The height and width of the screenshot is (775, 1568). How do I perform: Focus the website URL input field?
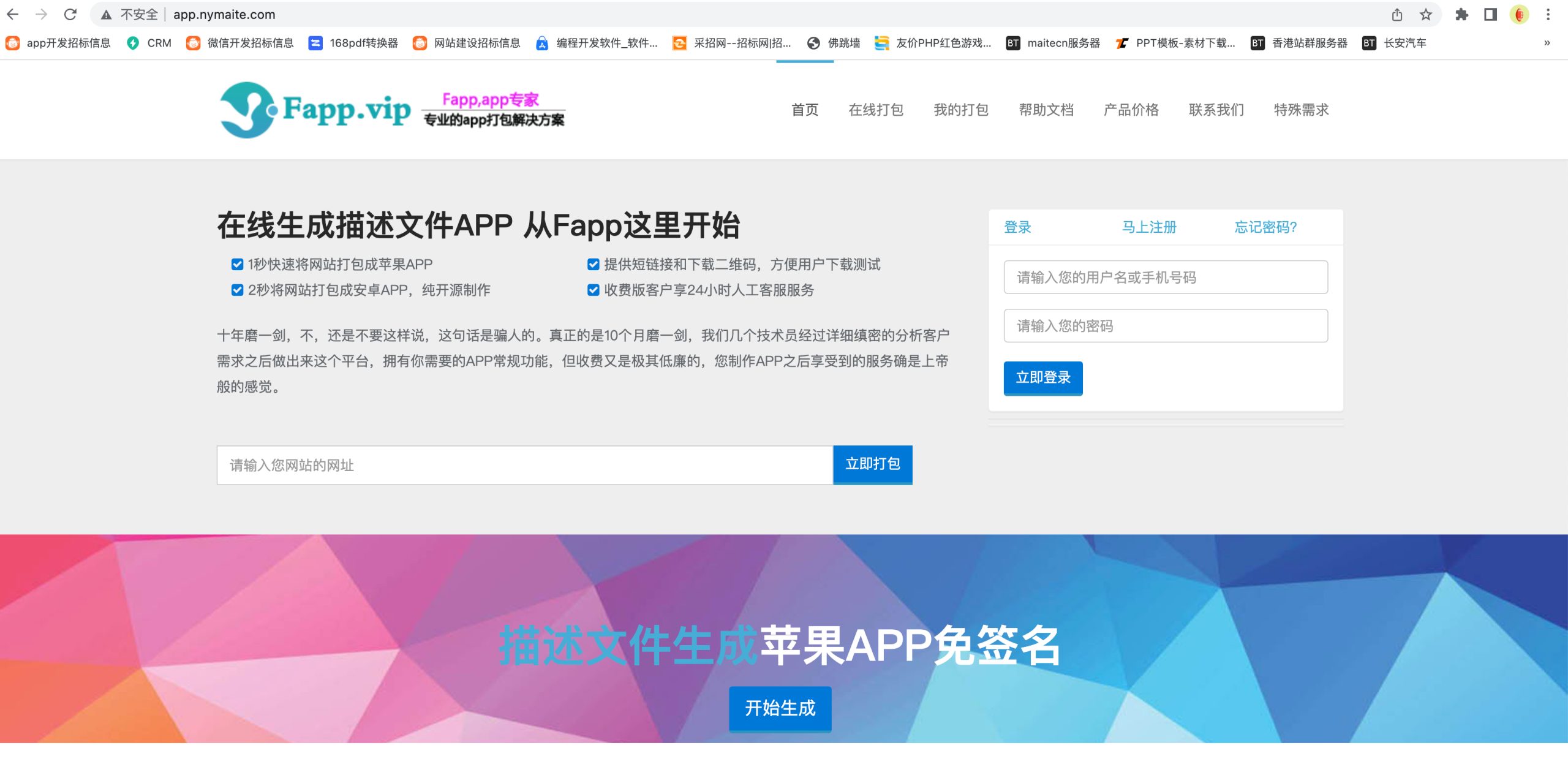click(x=525, y=465)
